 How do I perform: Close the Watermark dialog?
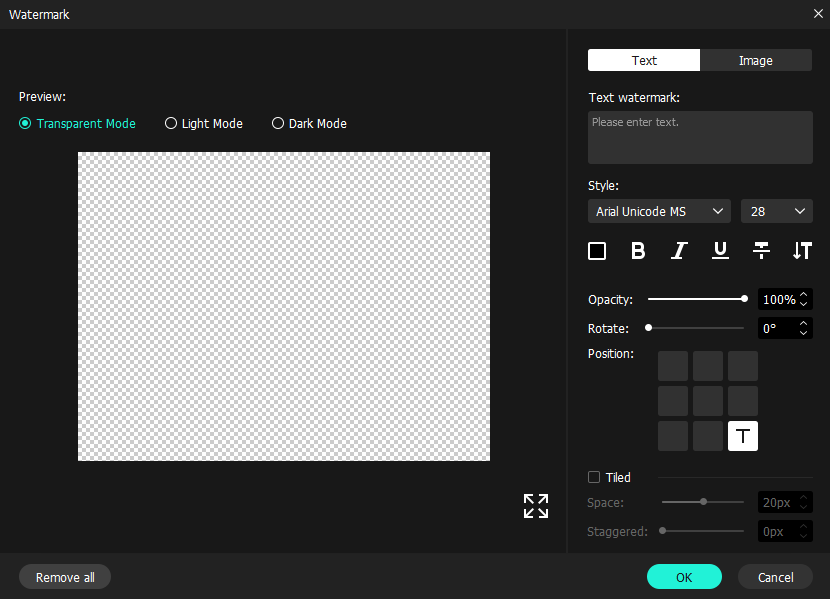click(818, 14)
